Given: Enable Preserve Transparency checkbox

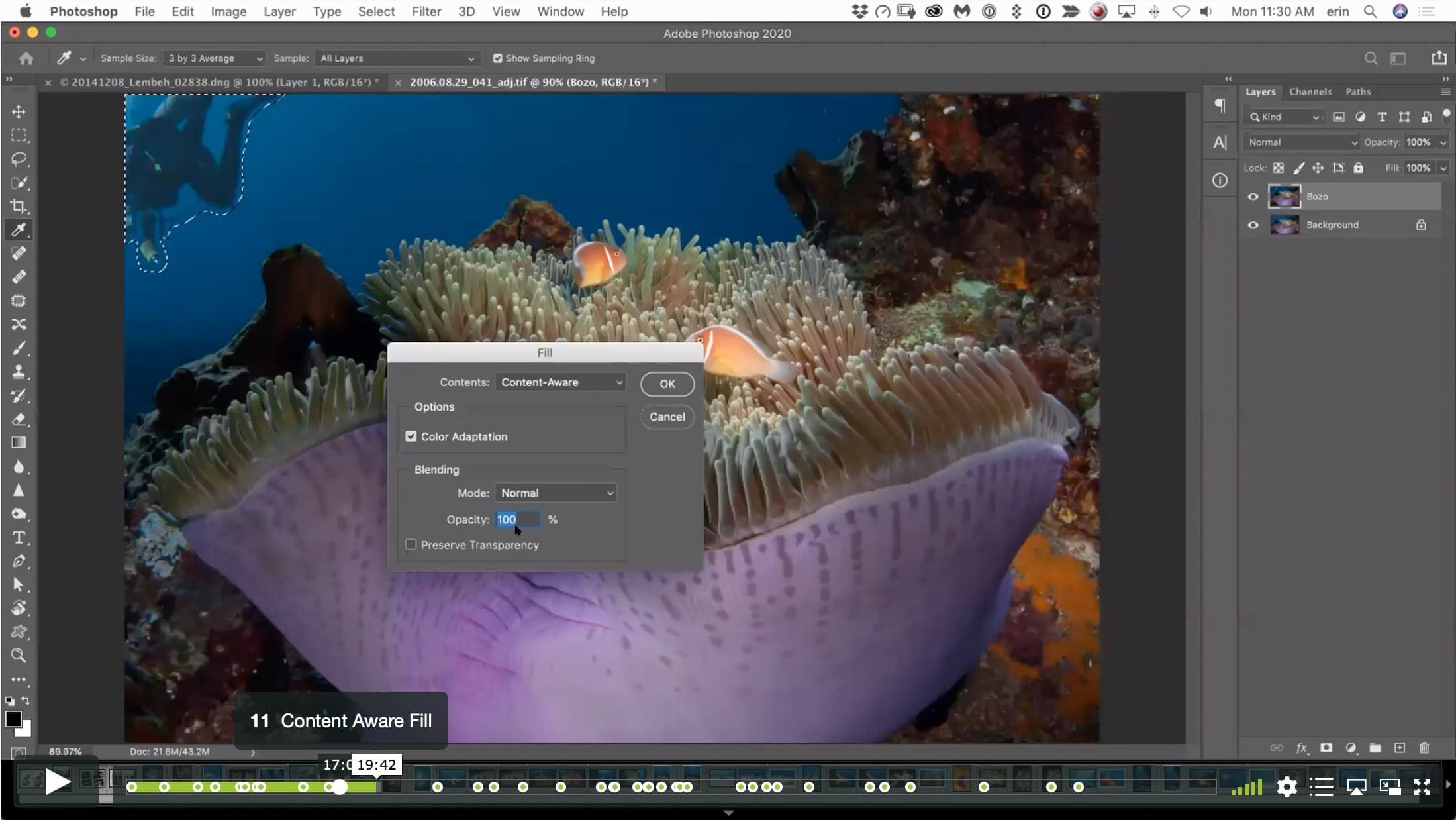Looking at the screenshot, I should pos(411,544).
